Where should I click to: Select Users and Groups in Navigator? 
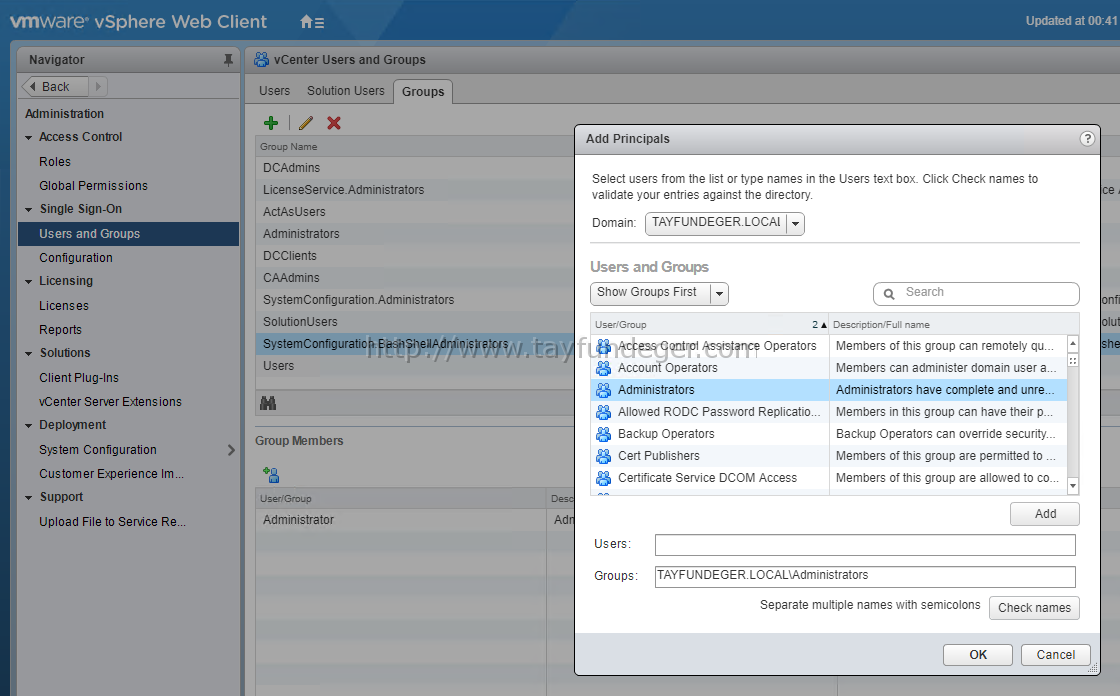tap(129, 234)
